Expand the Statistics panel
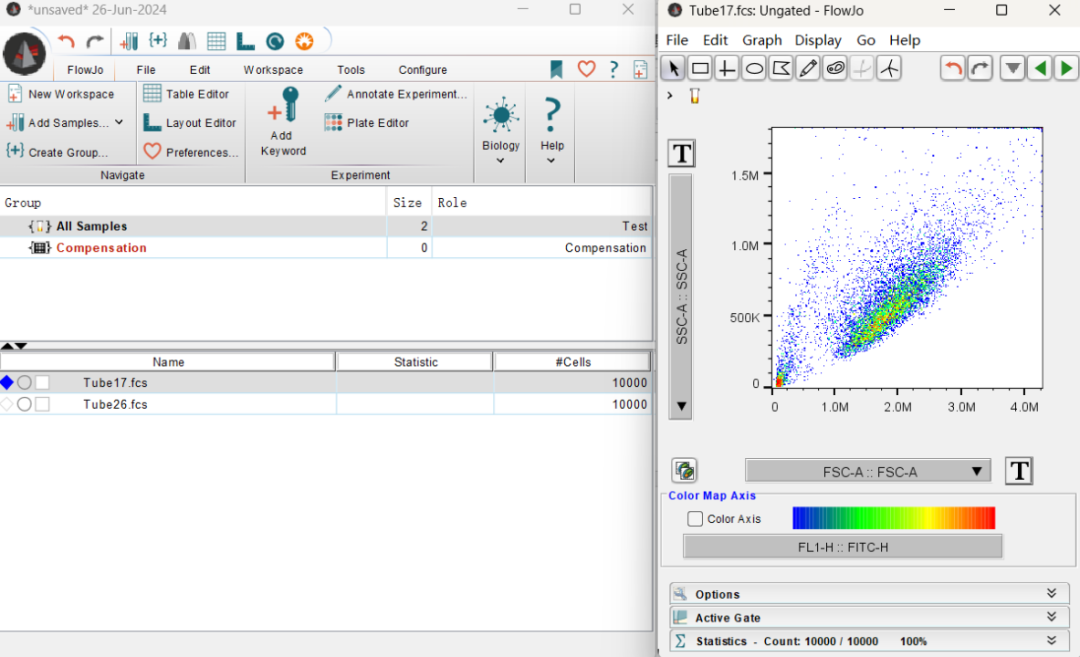 click(x=869, y=640)
